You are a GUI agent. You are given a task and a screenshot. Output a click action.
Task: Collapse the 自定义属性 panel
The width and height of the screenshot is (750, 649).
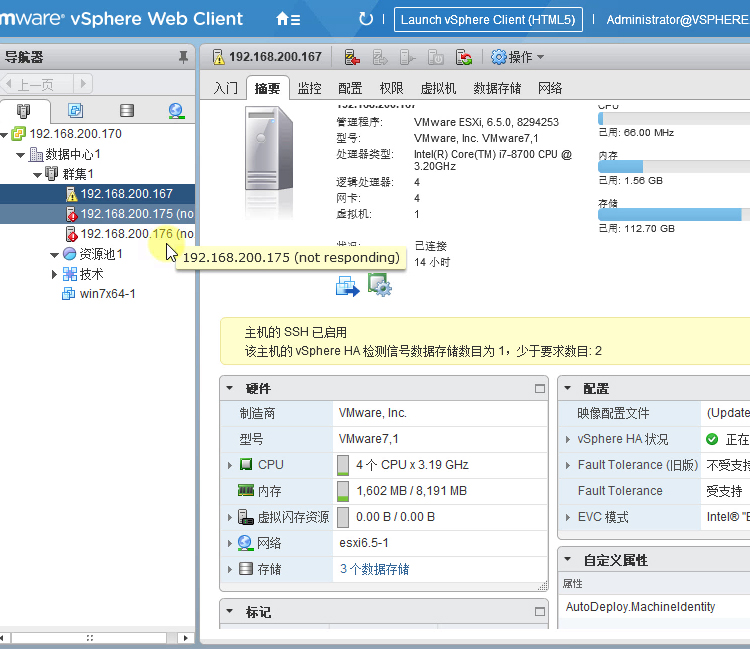[567, 559]
